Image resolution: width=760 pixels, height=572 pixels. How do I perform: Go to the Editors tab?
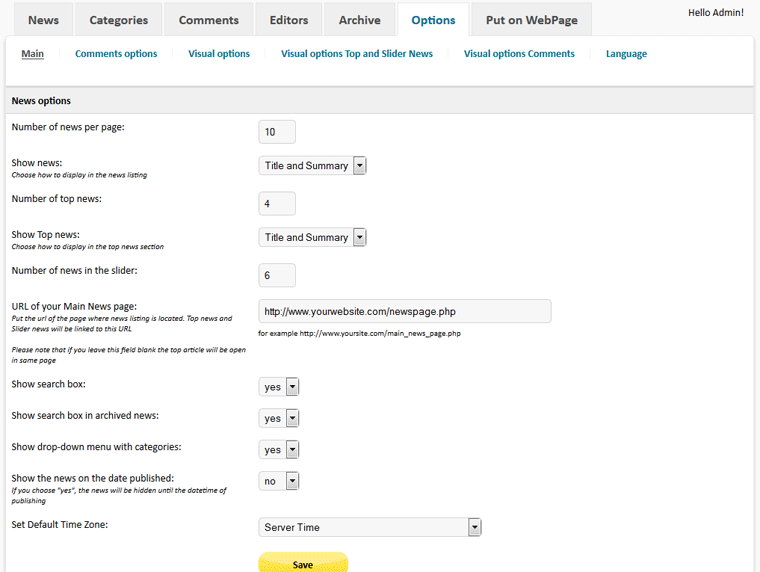click(289, 20)
